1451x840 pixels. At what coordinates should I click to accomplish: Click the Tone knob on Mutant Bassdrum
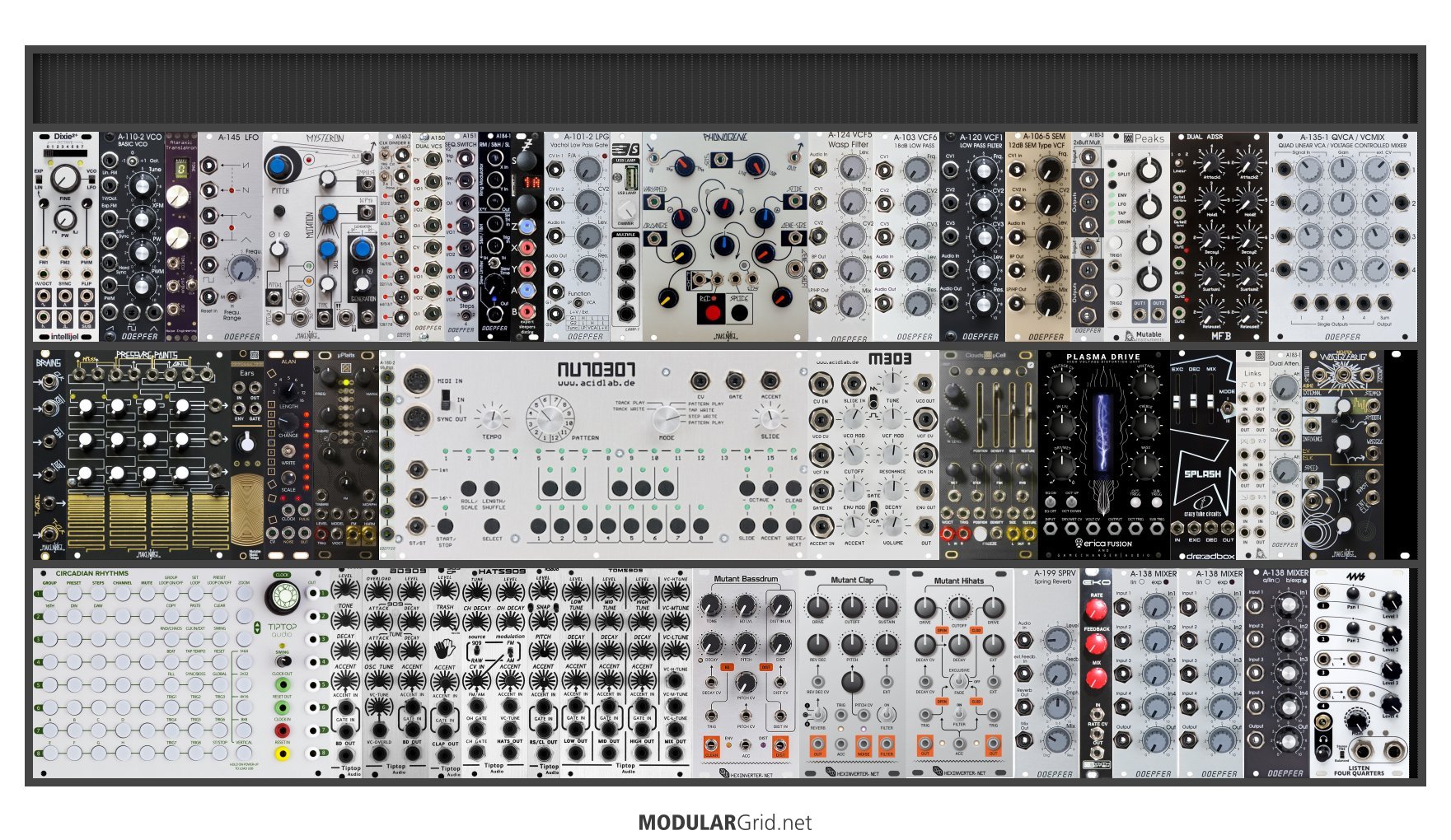click(x=711, y=606)
